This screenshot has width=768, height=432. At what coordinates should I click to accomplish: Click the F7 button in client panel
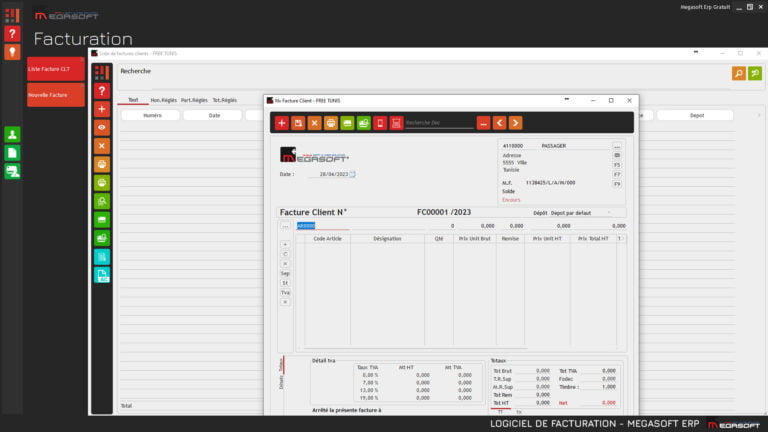click(617, 174)
